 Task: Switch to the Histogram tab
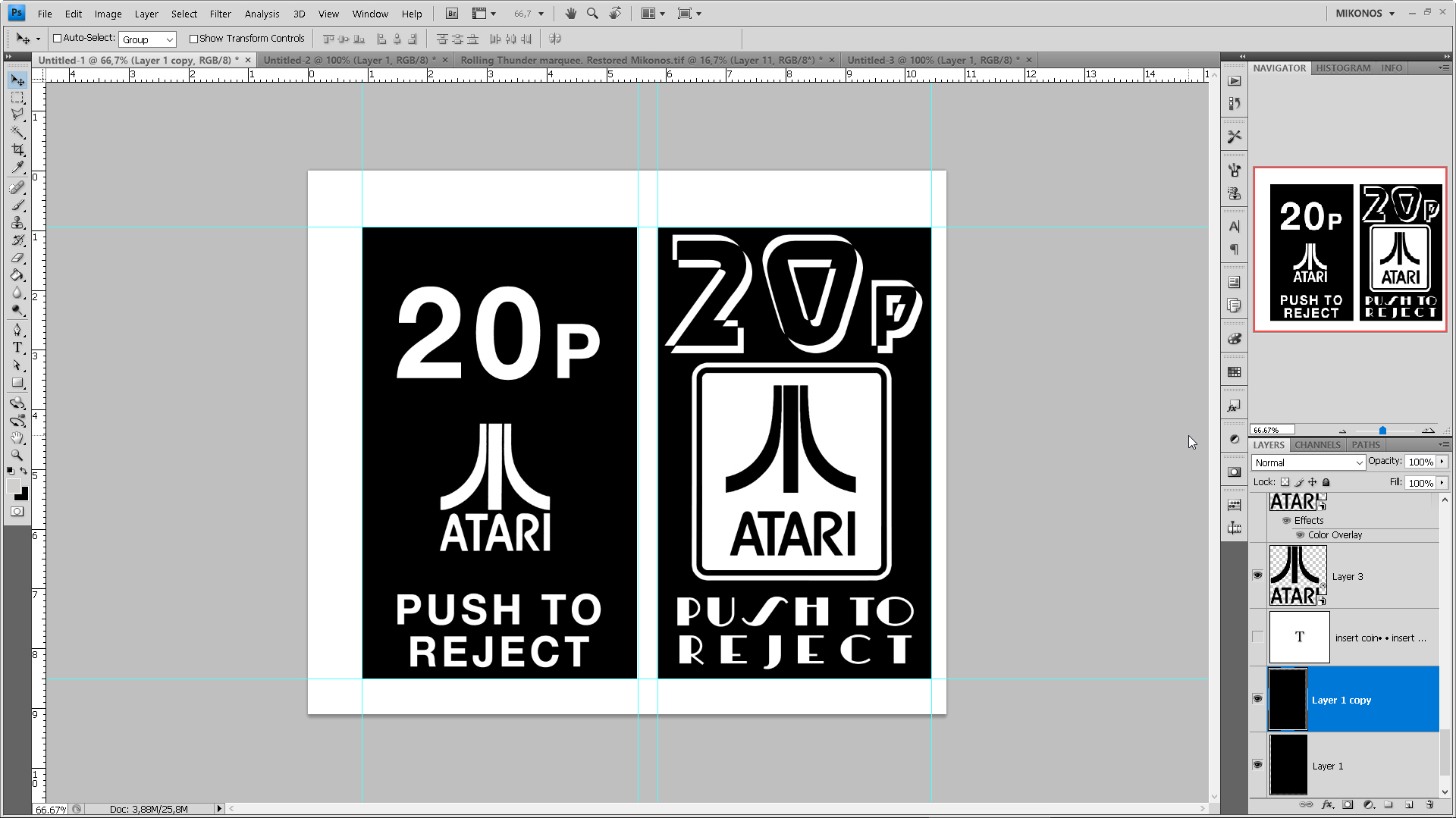[x=1343, y=68]
